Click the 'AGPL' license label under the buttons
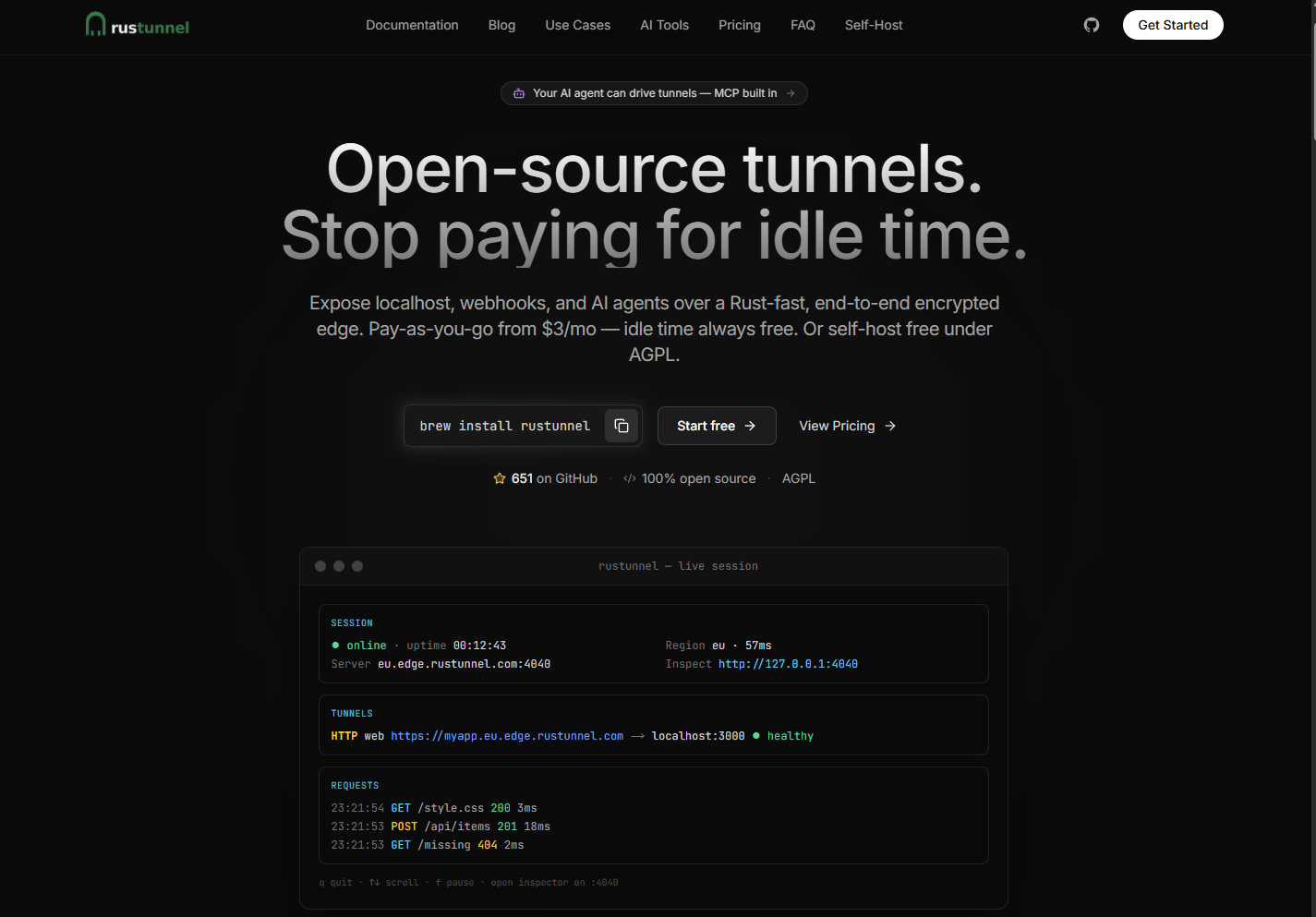The image size is (1316, 917). tap(799, 478)
